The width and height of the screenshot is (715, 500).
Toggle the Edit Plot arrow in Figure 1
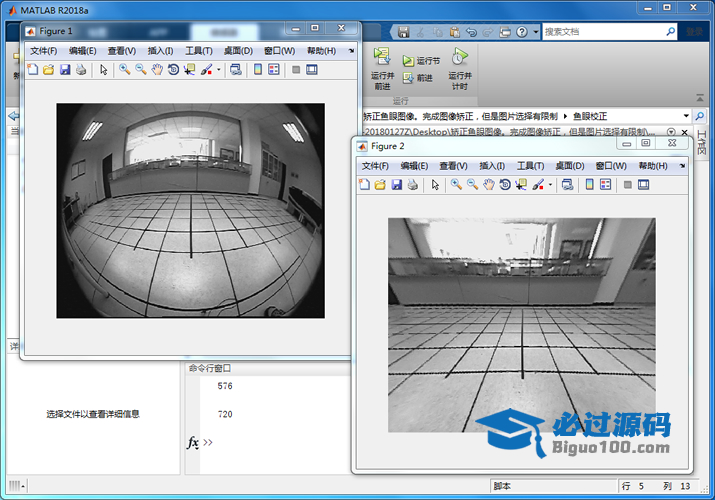coord(103,70)
